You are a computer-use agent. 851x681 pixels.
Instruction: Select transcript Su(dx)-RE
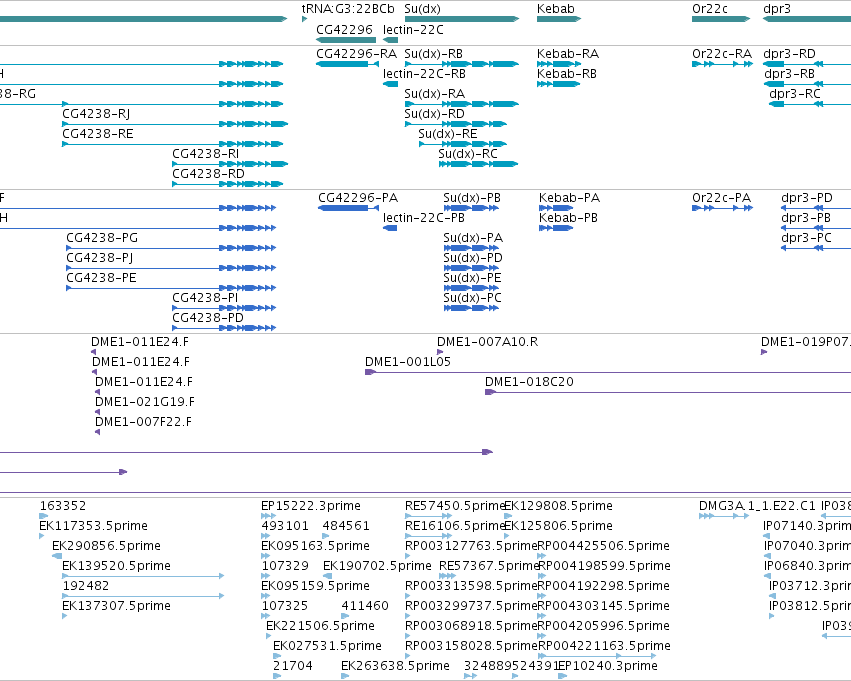462,144
